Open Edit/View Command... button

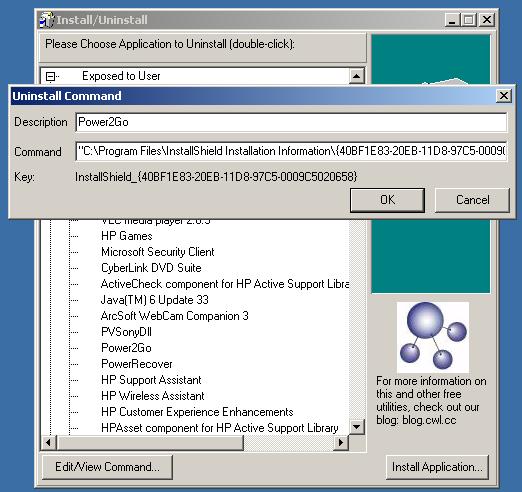(107, 467)
